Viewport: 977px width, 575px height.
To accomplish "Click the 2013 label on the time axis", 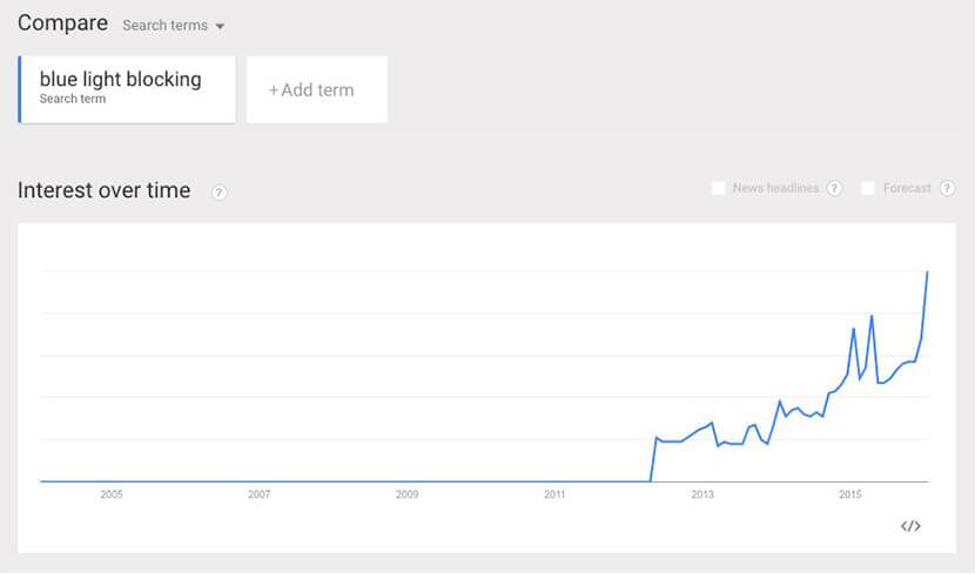I will [702, 495].
